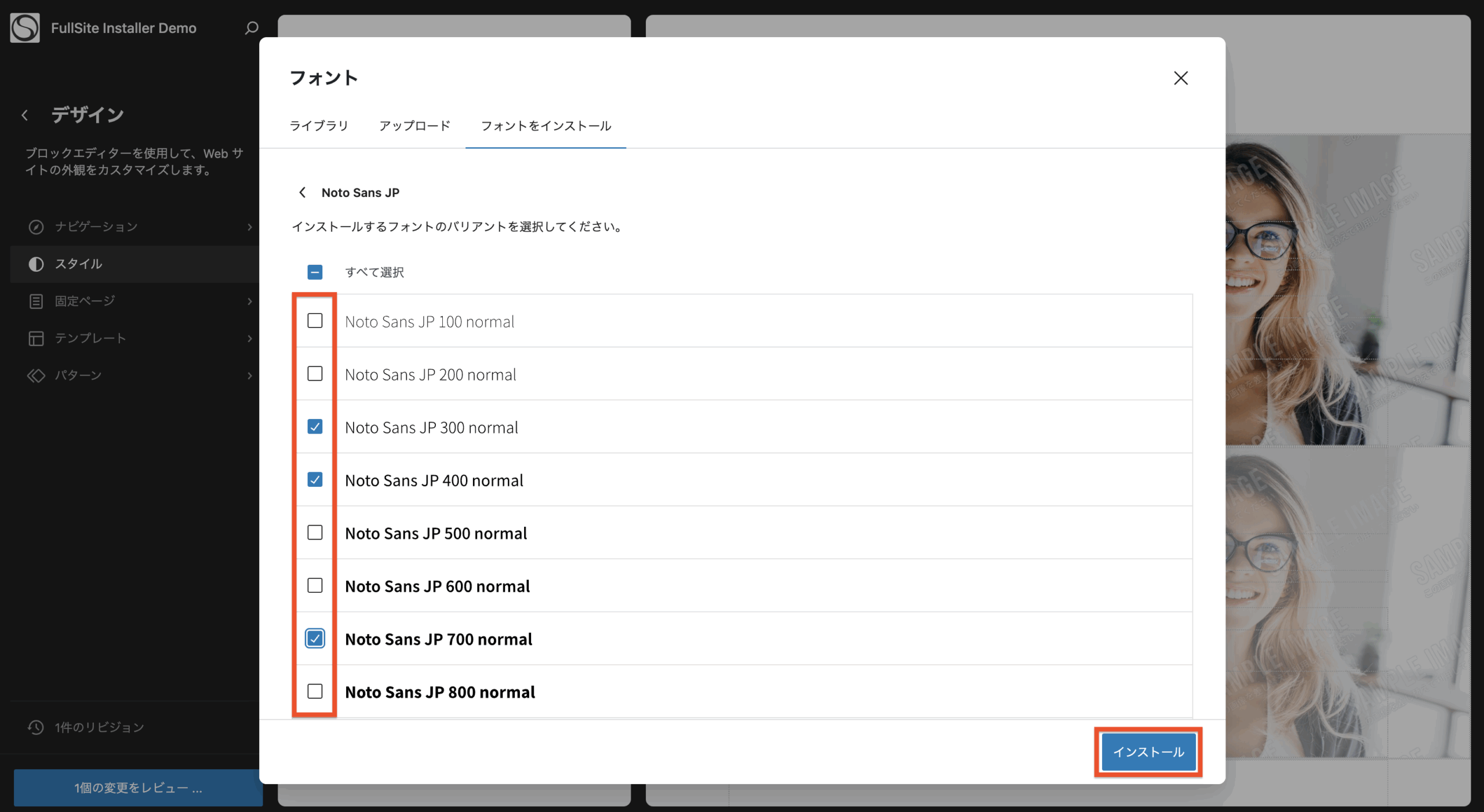Screen dimensions: 1484x812
Task: Click Noto Sans JP 800 normal label
Action: tap(440, 692)
